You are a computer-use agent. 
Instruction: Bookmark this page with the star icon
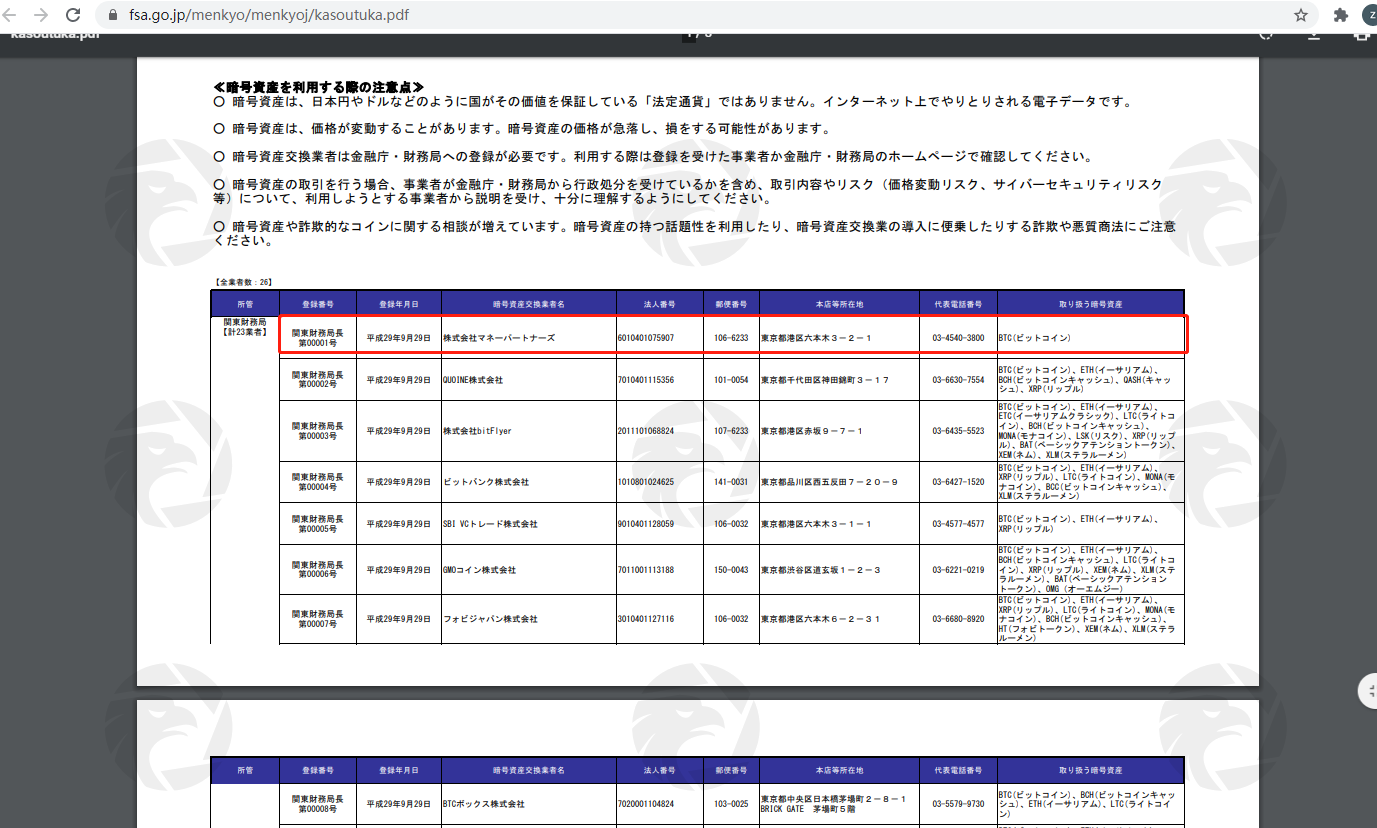(x=1301, y=15)
